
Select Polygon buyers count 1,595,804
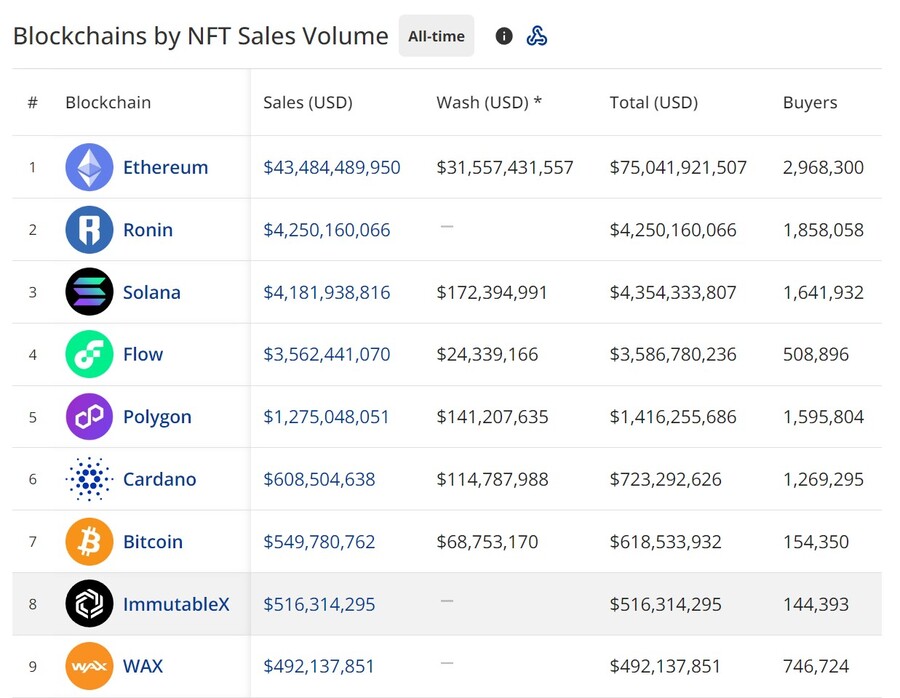click(824, 417)
